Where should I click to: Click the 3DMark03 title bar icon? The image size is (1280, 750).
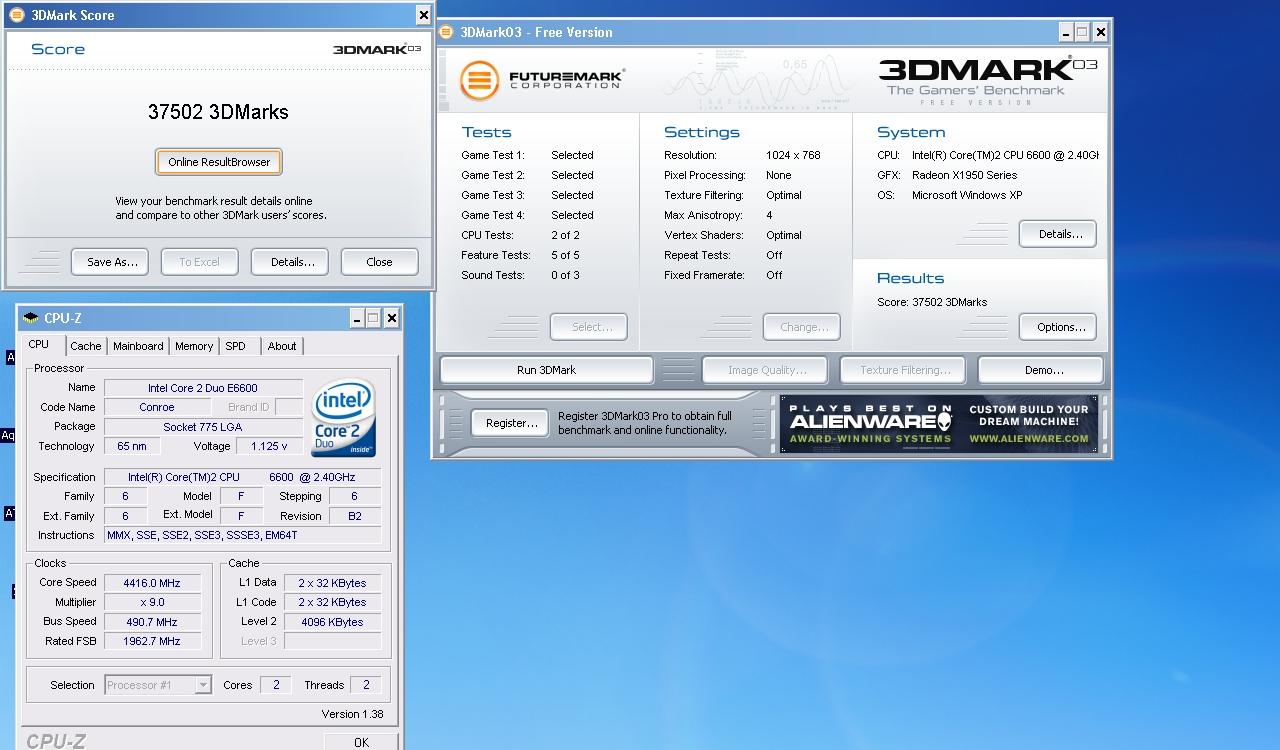(446, 32)
